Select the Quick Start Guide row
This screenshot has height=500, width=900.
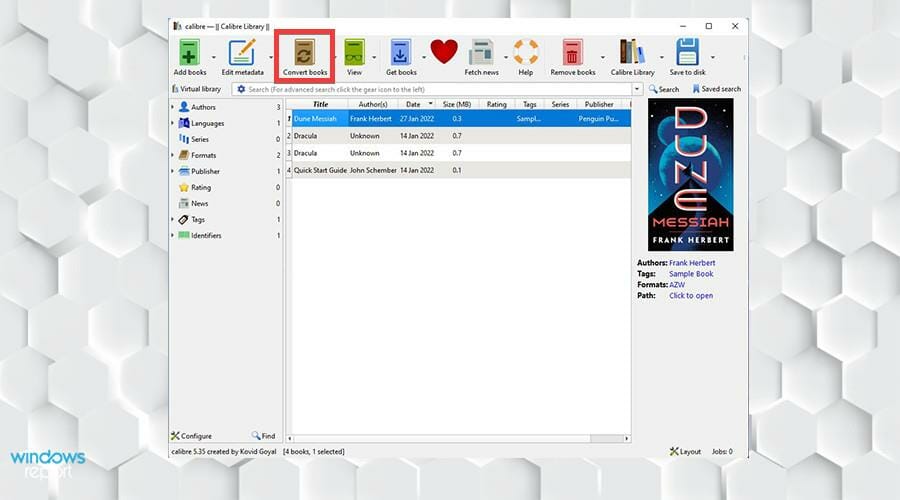pyautogui.click(x=461, y=170)
